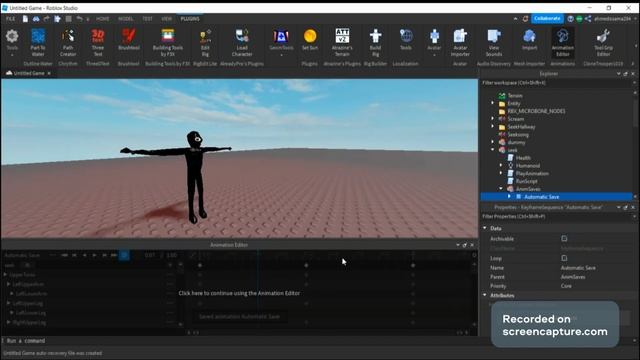Select the Brushtool plugin
Viewport: 640px width, 360px height.
click(129, 40)
